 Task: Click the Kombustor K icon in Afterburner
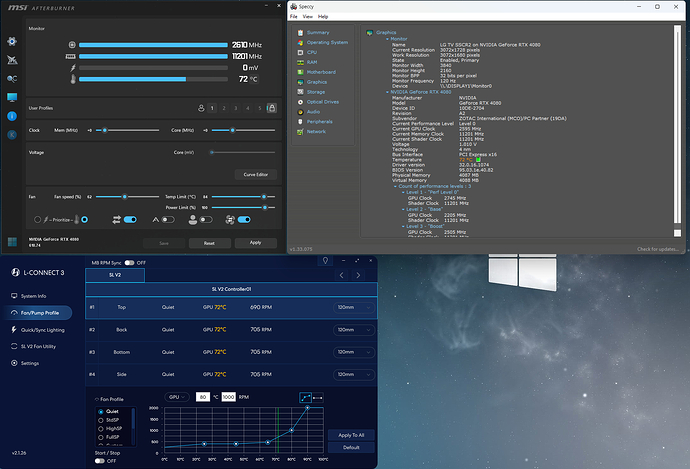[12, 135]
